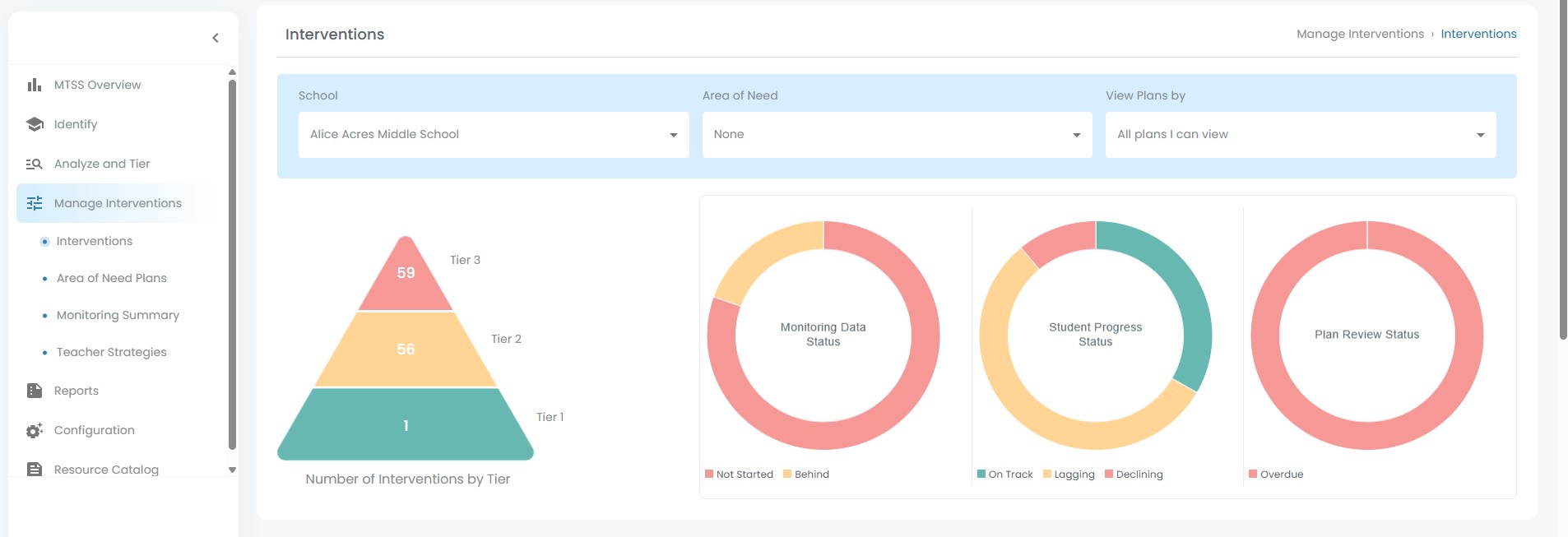Toggle the Overdue legend entry
Screen dimensions: 1568x537
tap(1276, 475)
